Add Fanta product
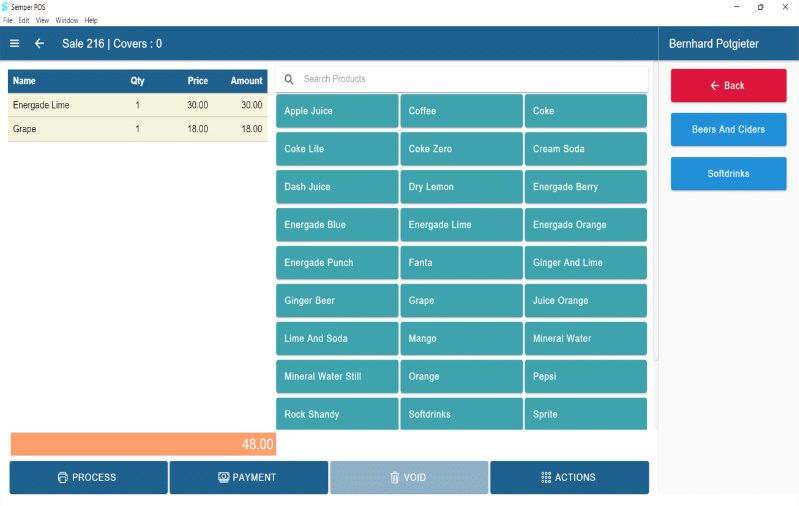This screenshot has height=506, width=799. click(x=461, y=262)
